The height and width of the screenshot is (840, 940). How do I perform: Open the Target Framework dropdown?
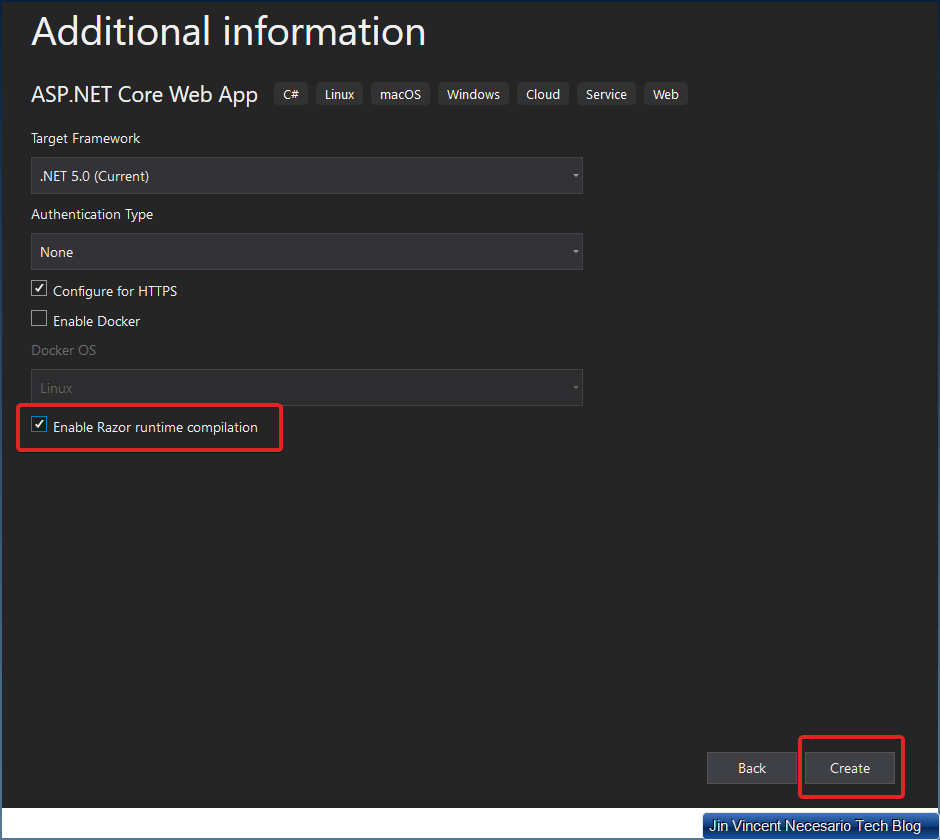(306, 176)
